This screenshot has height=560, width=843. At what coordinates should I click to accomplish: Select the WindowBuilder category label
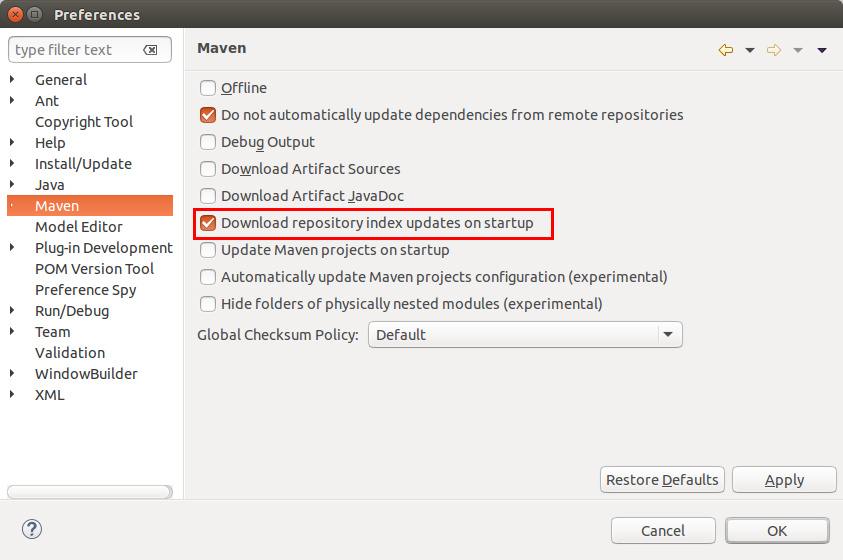point(86,374)
